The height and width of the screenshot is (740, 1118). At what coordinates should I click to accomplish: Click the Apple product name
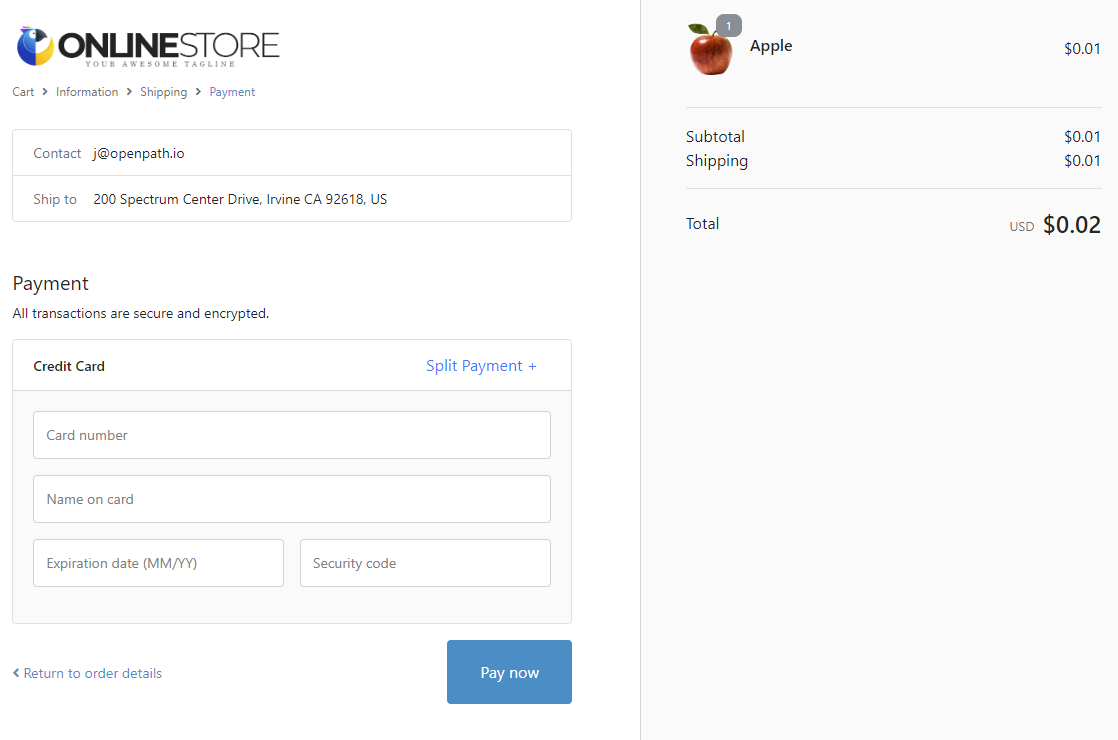(x=771, y=46)
